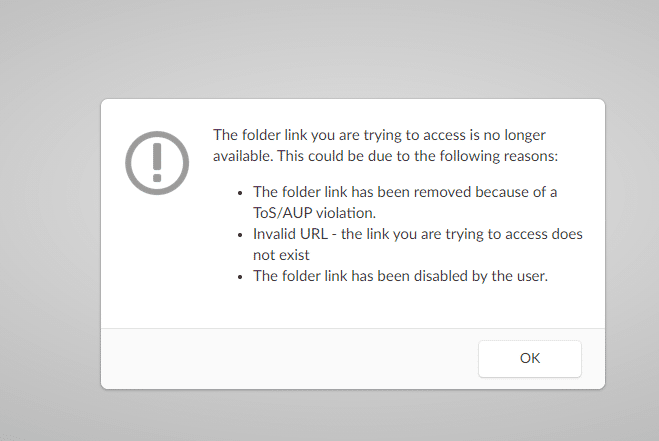Click empty white space below the warning icon
The height and width of the screenshot is (441, 659).
157,260
